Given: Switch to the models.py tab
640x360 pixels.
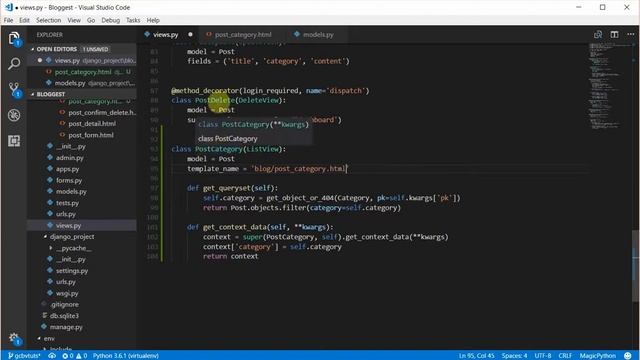Looking at the screenshot, I should [x=318, y=35].
